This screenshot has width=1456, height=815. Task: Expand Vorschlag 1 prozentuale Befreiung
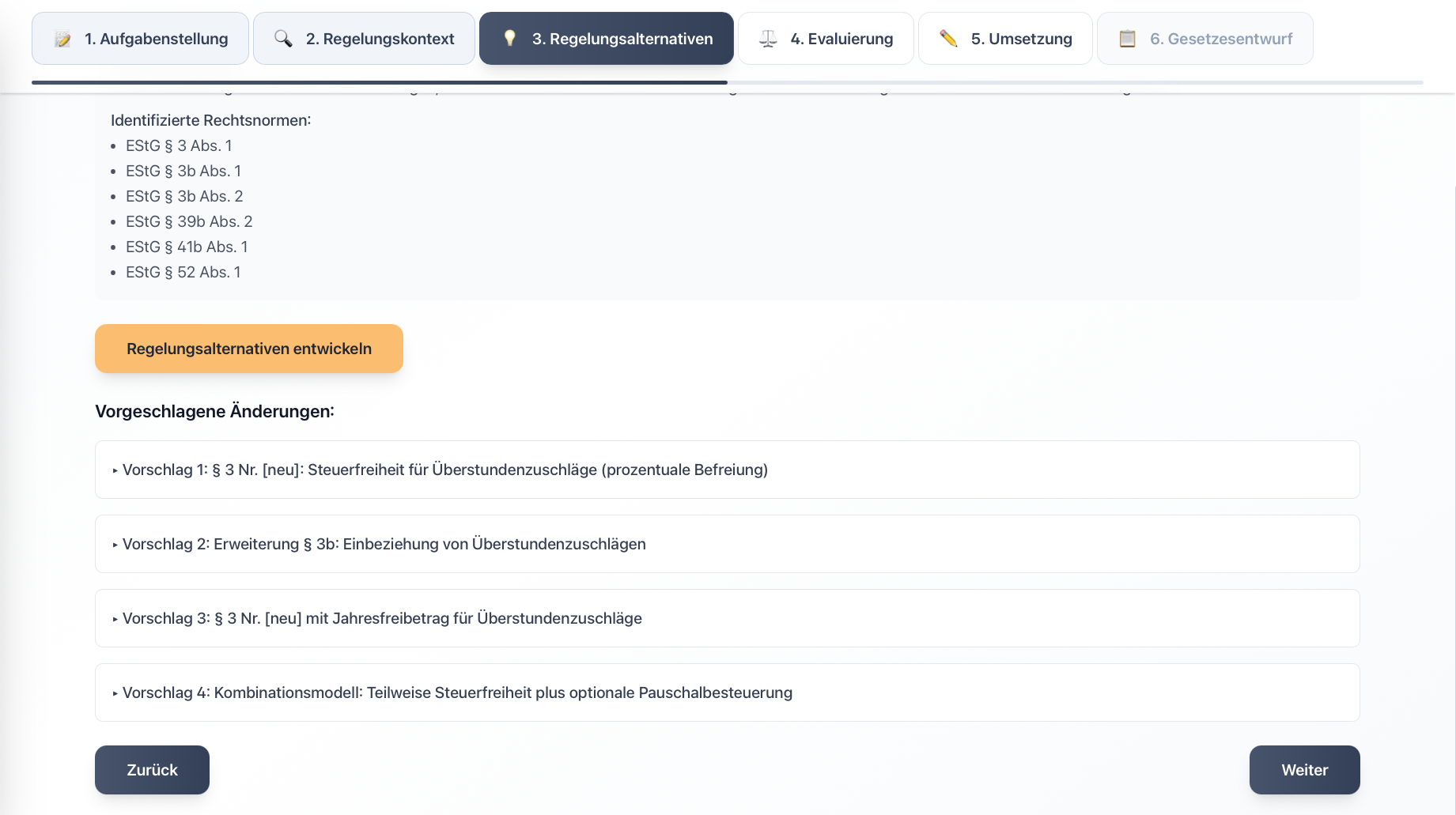[728, 470]
